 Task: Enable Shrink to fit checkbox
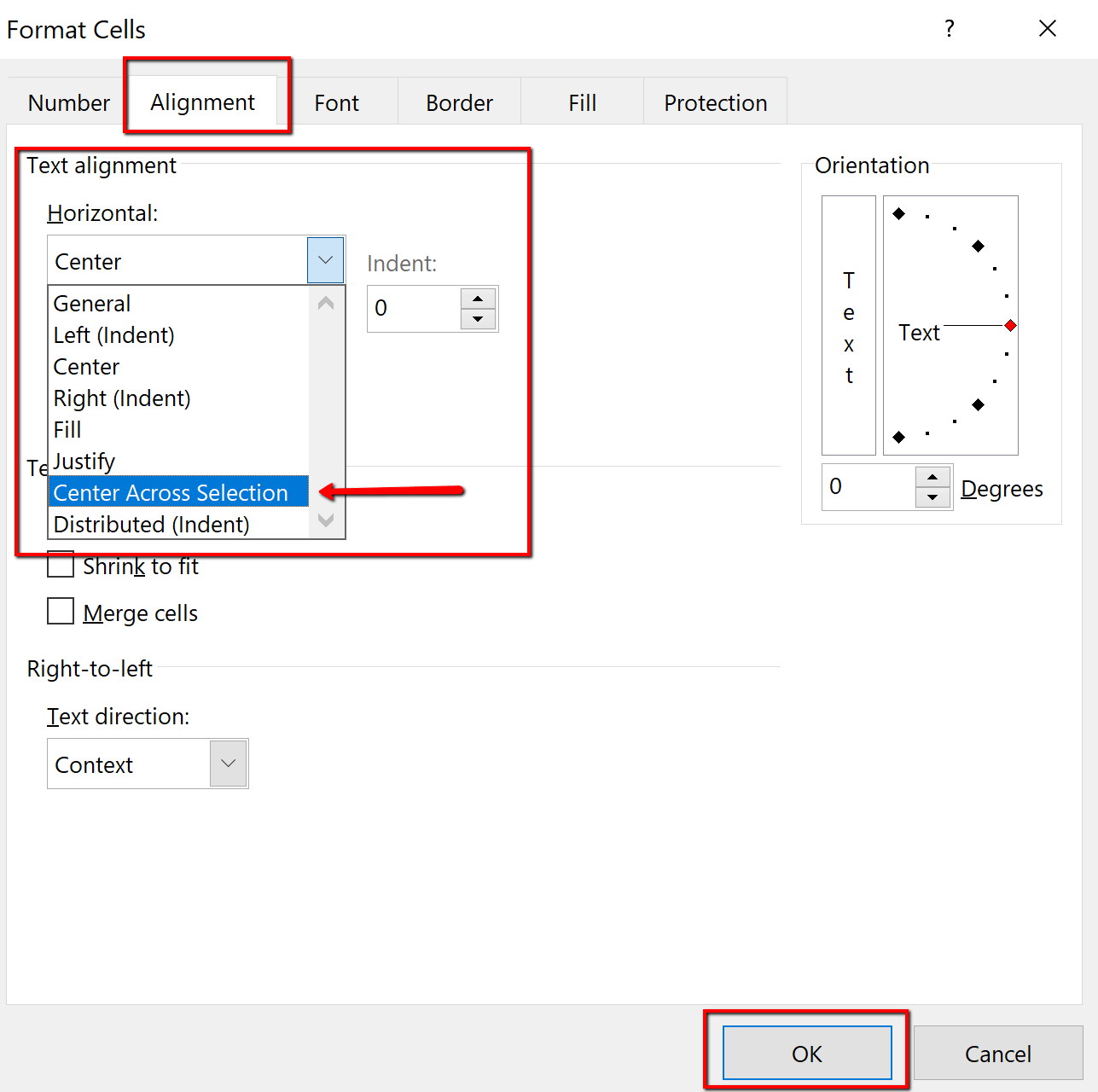click(x=61, y=565)
